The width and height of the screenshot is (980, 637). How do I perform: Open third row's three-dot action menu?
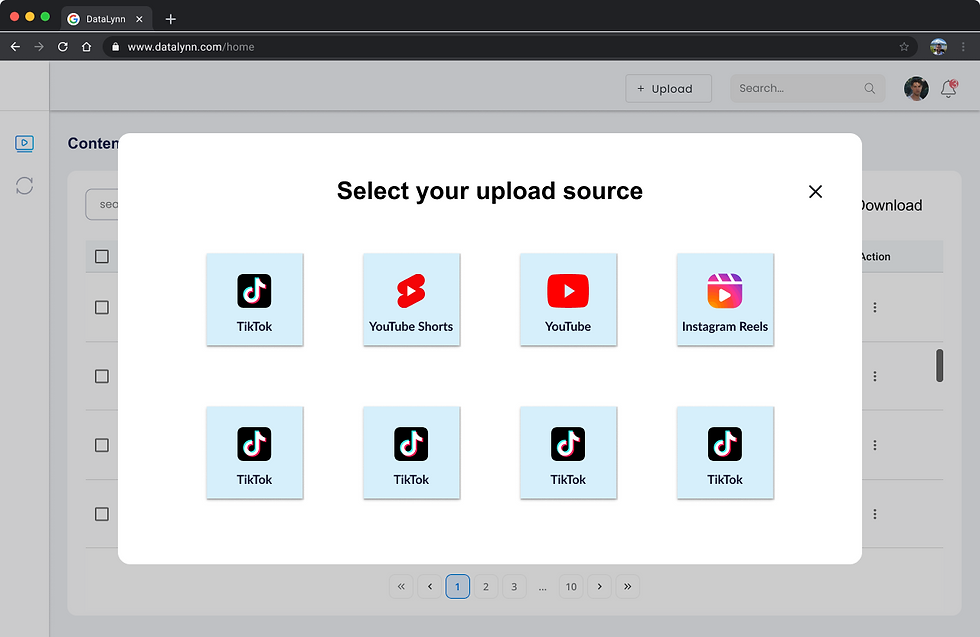point(875,445)
